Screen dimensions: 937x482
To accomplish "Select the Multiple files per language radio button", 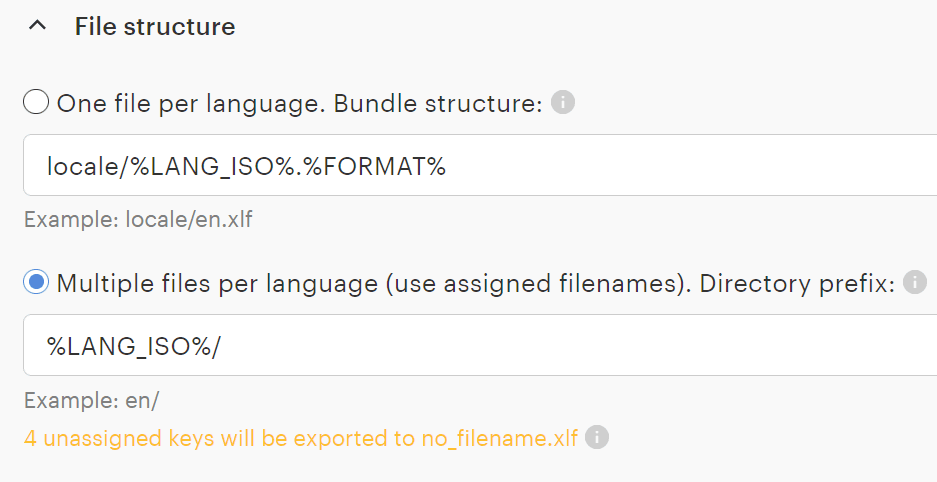I will [36, 283].
